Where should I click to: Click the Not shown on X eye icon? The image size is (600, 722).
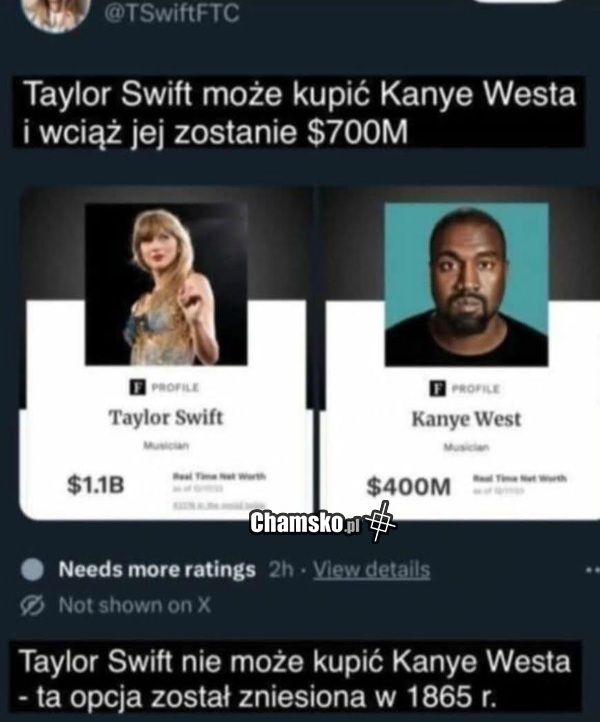coord(32,605)
